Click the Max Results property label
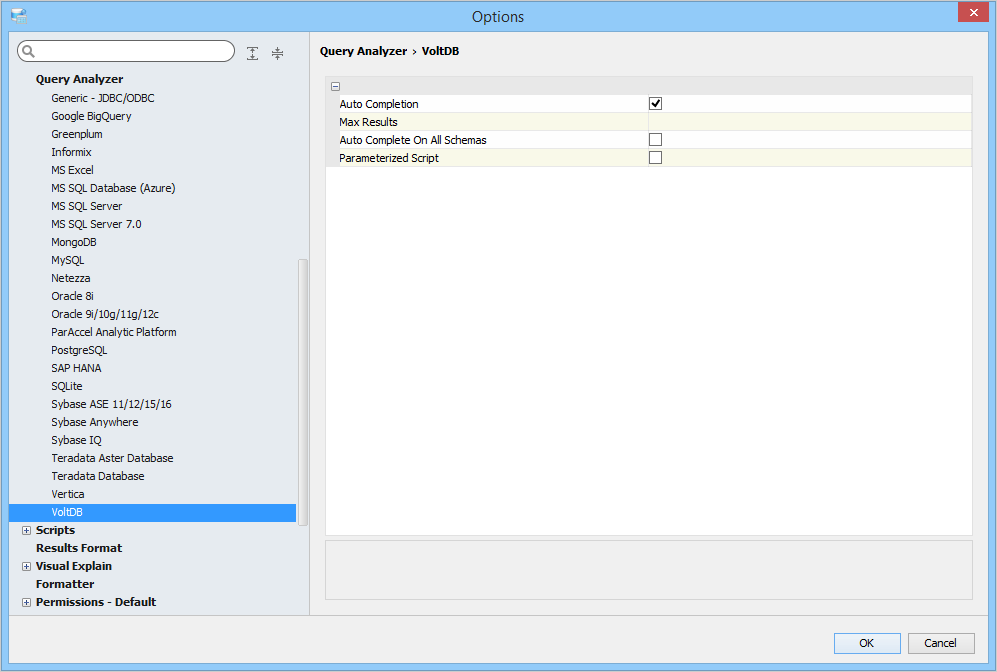The height and width of the screenshot is (672, 997). pos(368,122)
